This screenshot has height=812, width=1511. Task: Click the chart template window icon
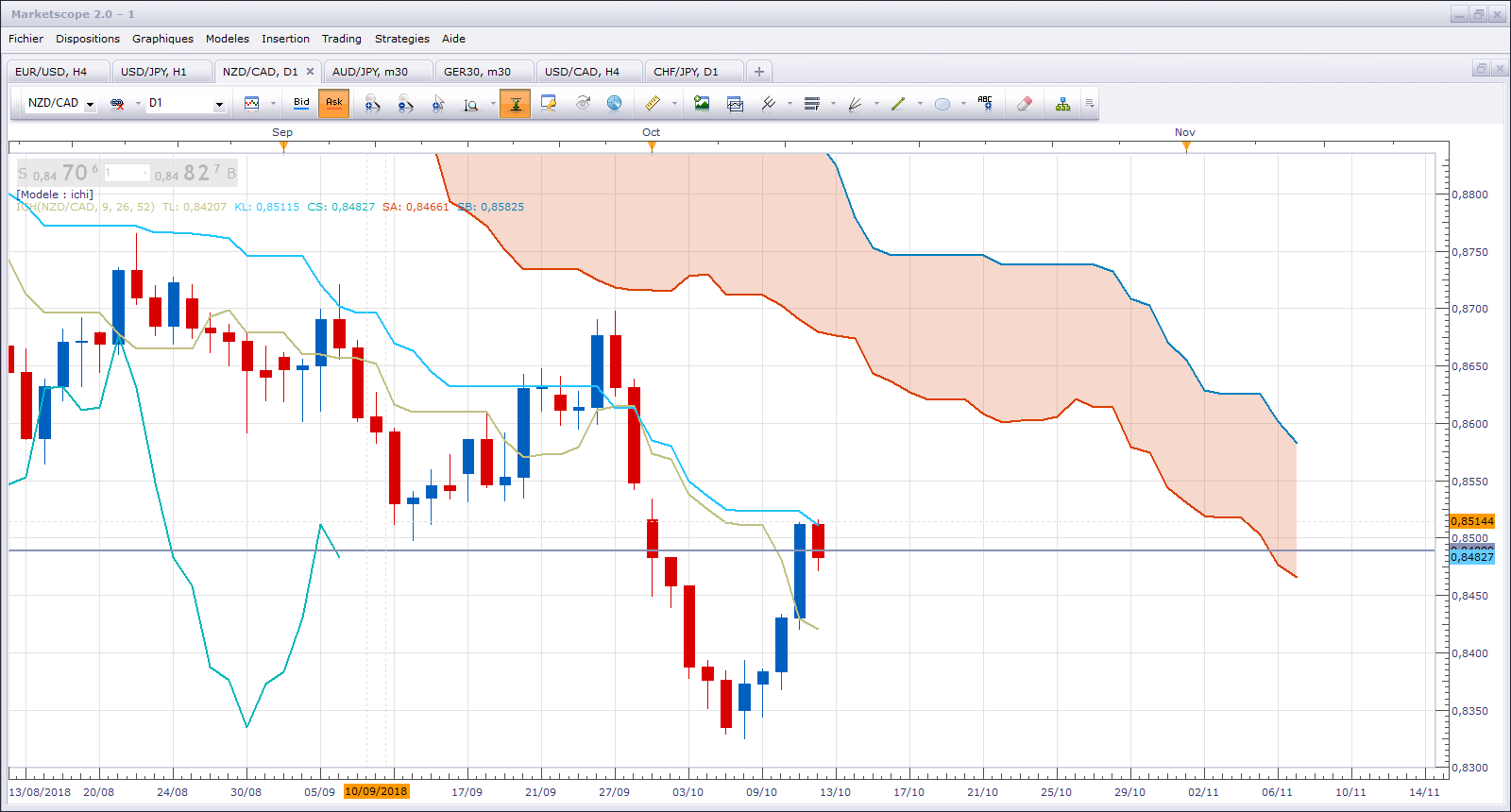[735, 104]
